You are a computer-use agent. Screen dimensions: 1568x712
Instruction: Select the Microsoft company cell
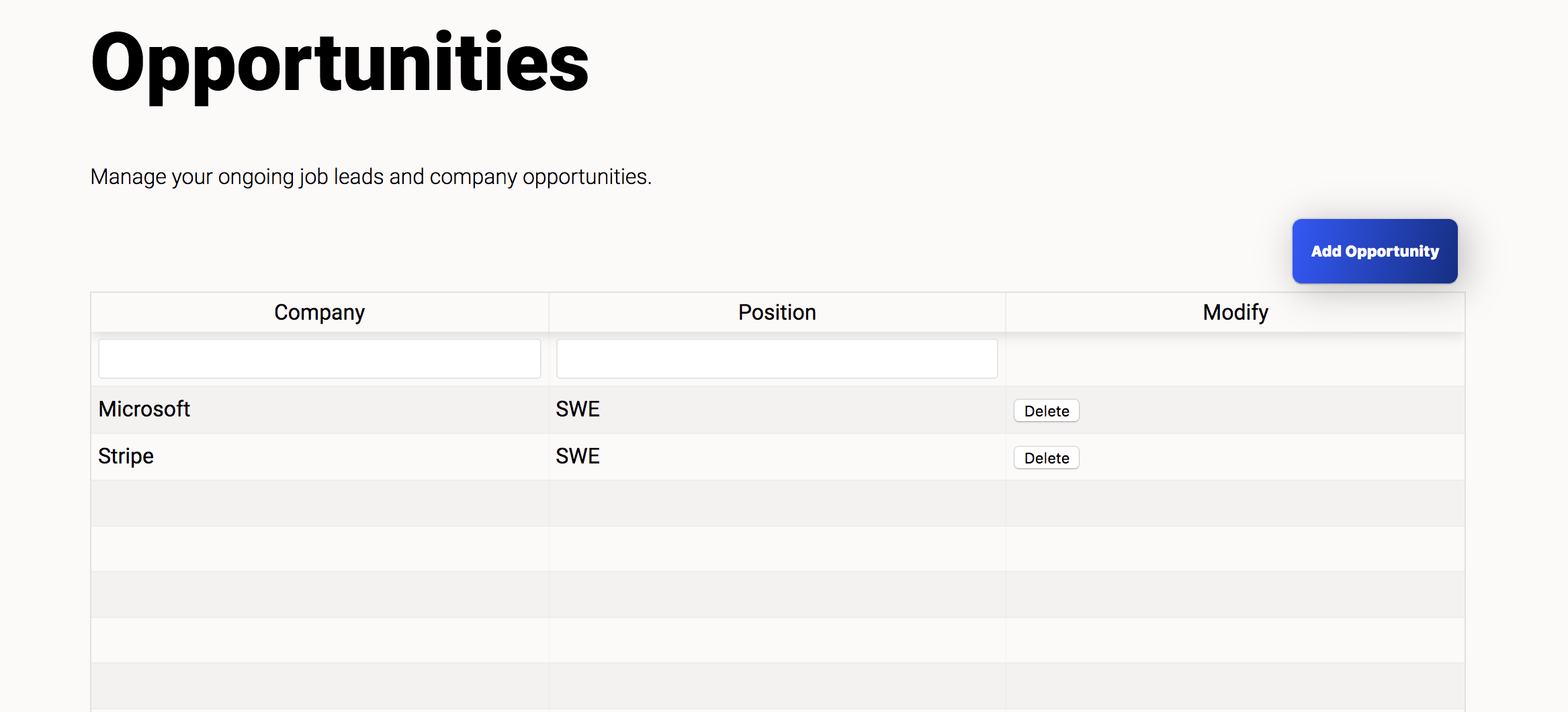click(320, 409)
